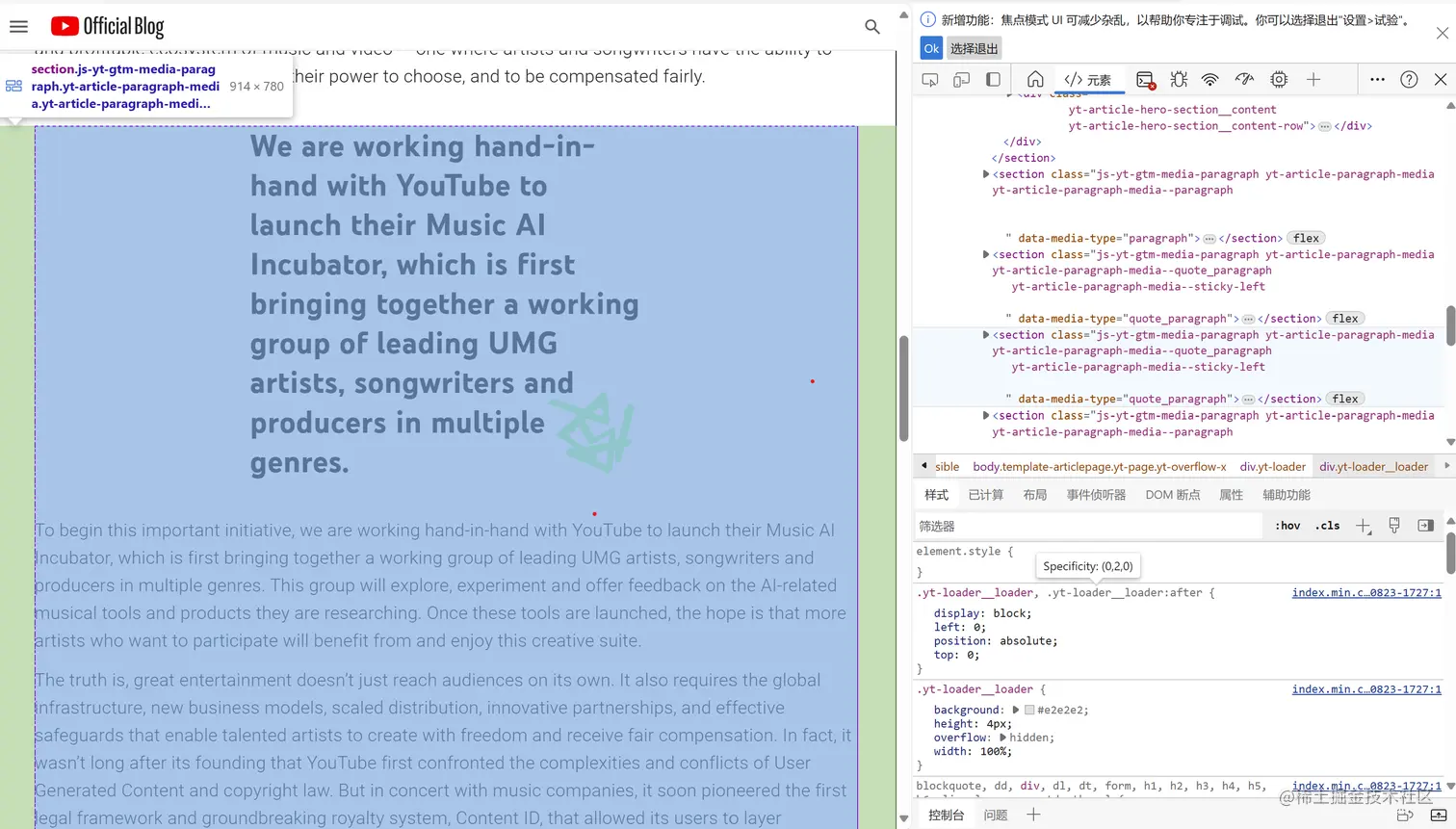The height and width of the screenshot is (829, 1456).
Task: Close the DevTools panel
Action: [1441, 80]
